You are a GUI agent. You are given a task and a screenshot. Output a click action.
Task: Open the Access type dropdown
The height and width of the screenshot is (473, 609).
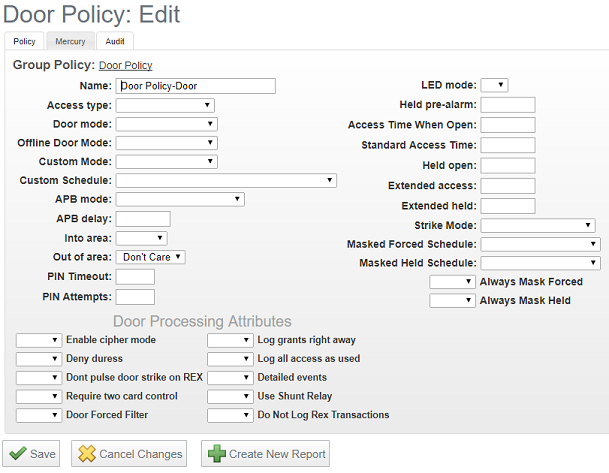(x=165, y=105)
